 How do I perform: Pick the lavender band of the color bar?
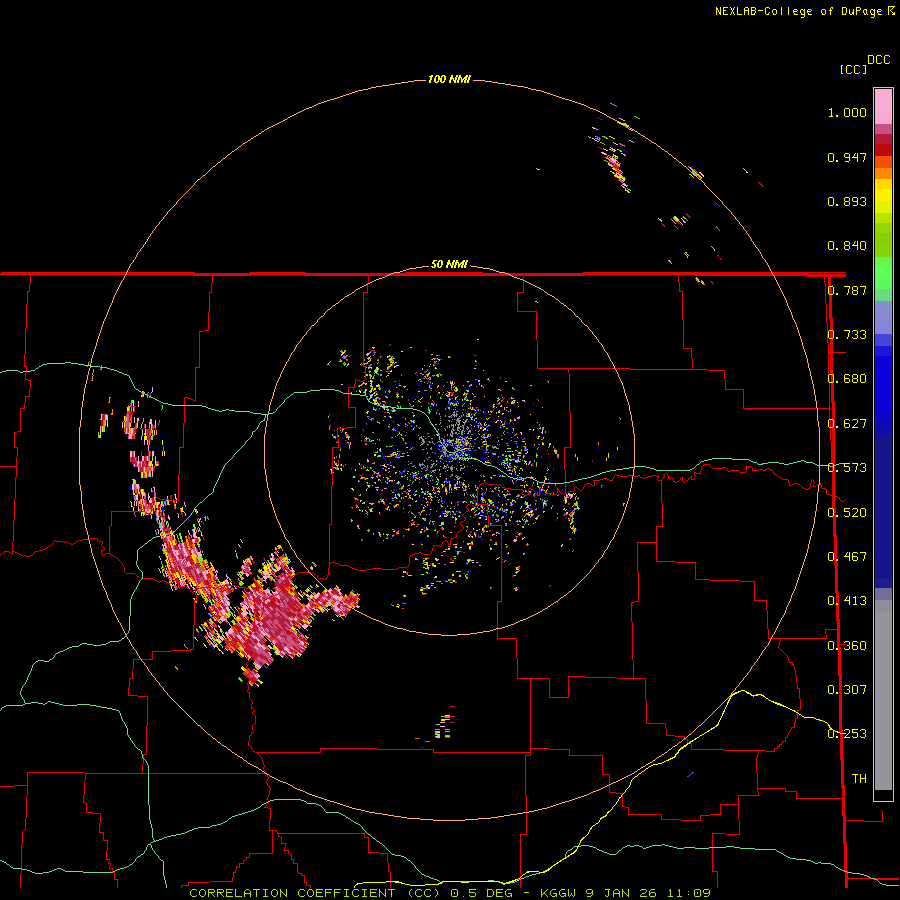(x=883, y=317)
